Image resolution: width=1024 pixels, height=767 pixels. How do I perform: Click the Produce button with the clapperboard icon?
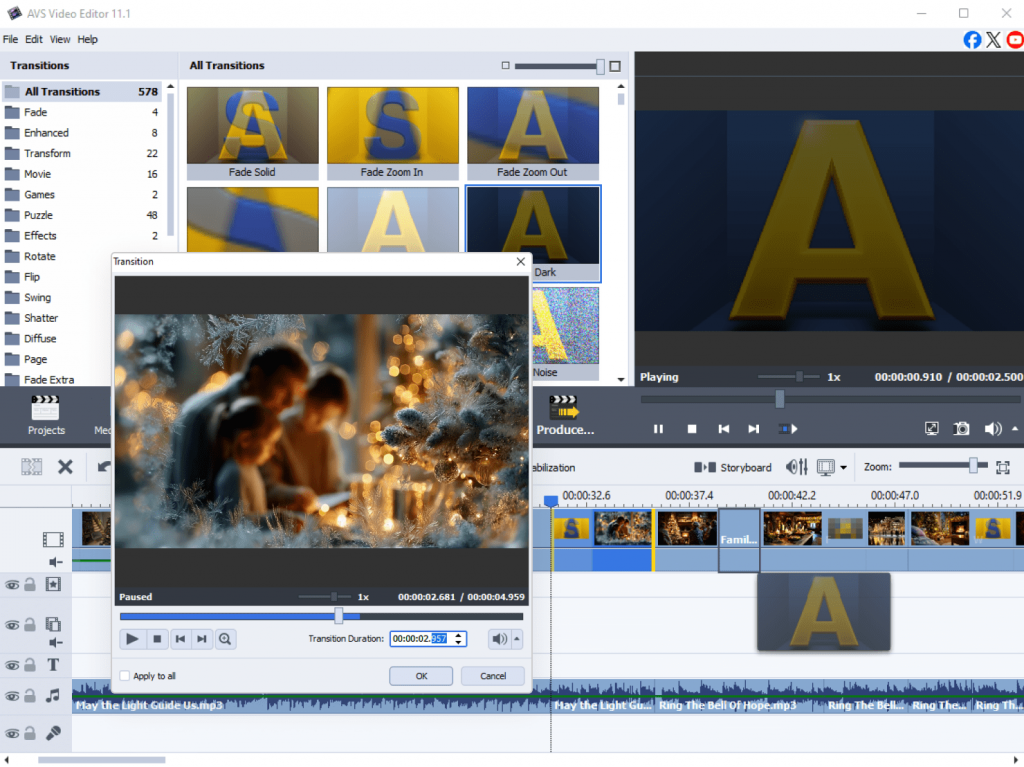tap(565, 415)
